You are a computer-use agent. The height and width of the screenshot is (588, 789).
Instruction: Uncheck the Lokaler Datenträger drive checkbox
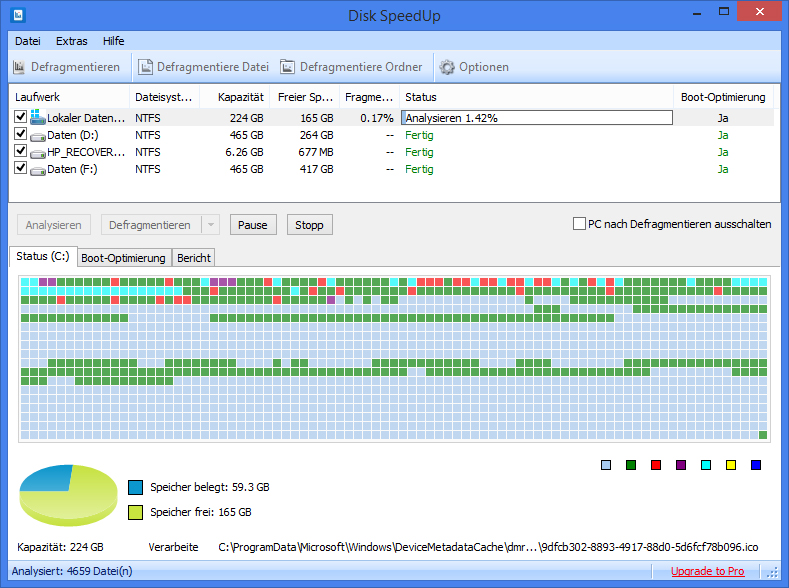point(20,117)
